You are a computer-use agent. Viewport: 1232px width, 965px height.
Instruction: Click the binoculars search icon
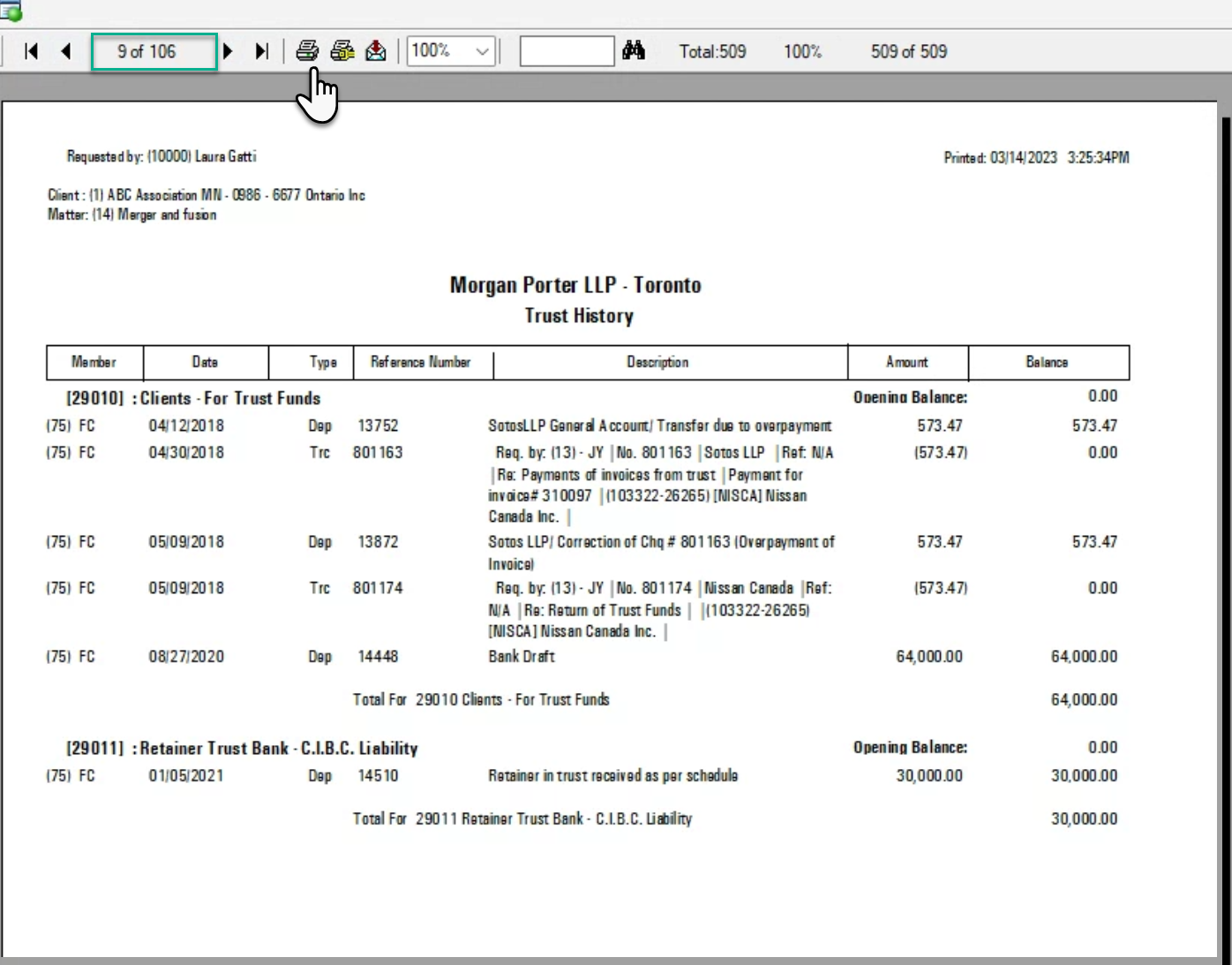pos(634,50)
